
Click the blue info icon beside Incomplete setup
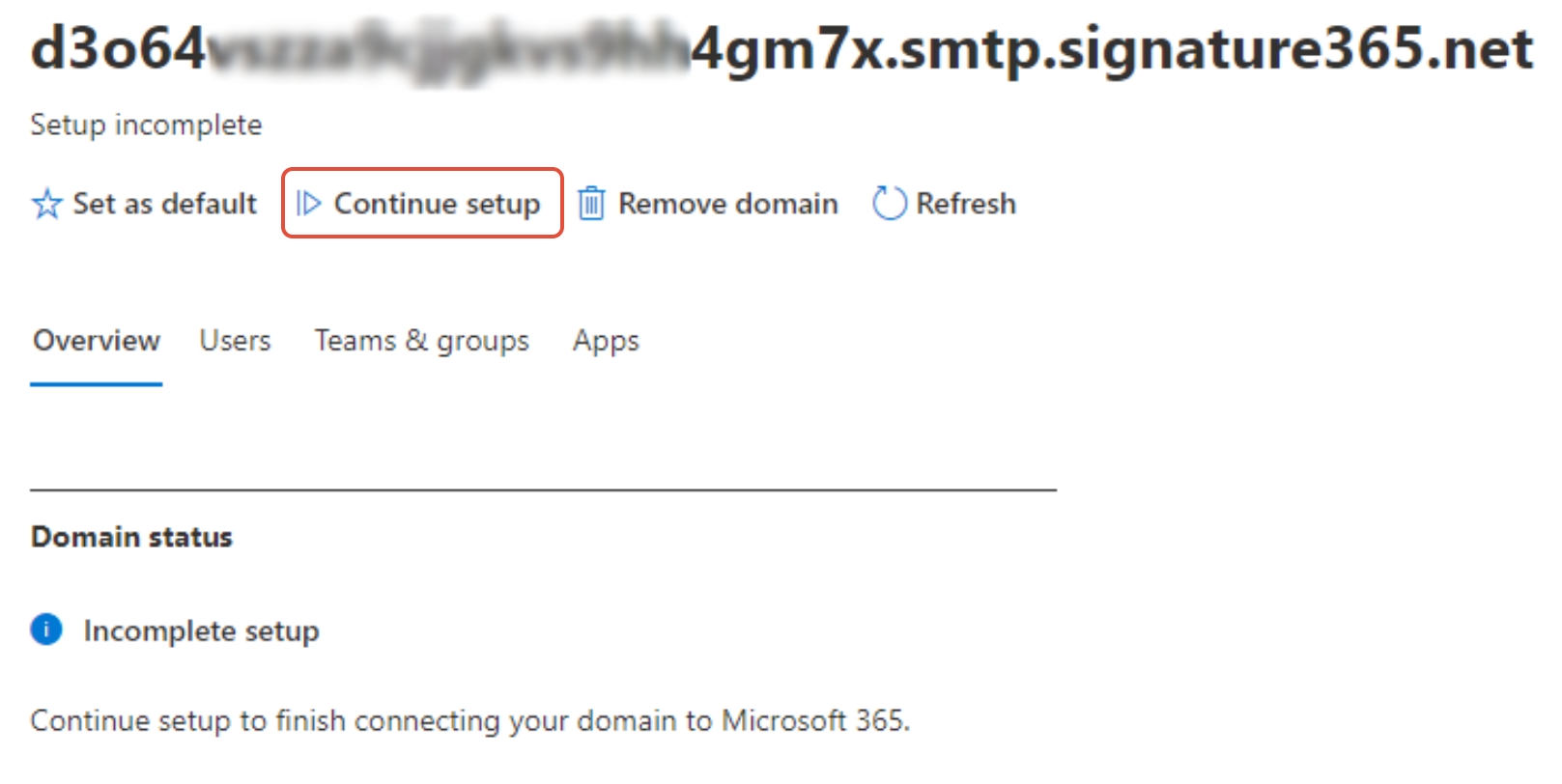coord(46,630)
